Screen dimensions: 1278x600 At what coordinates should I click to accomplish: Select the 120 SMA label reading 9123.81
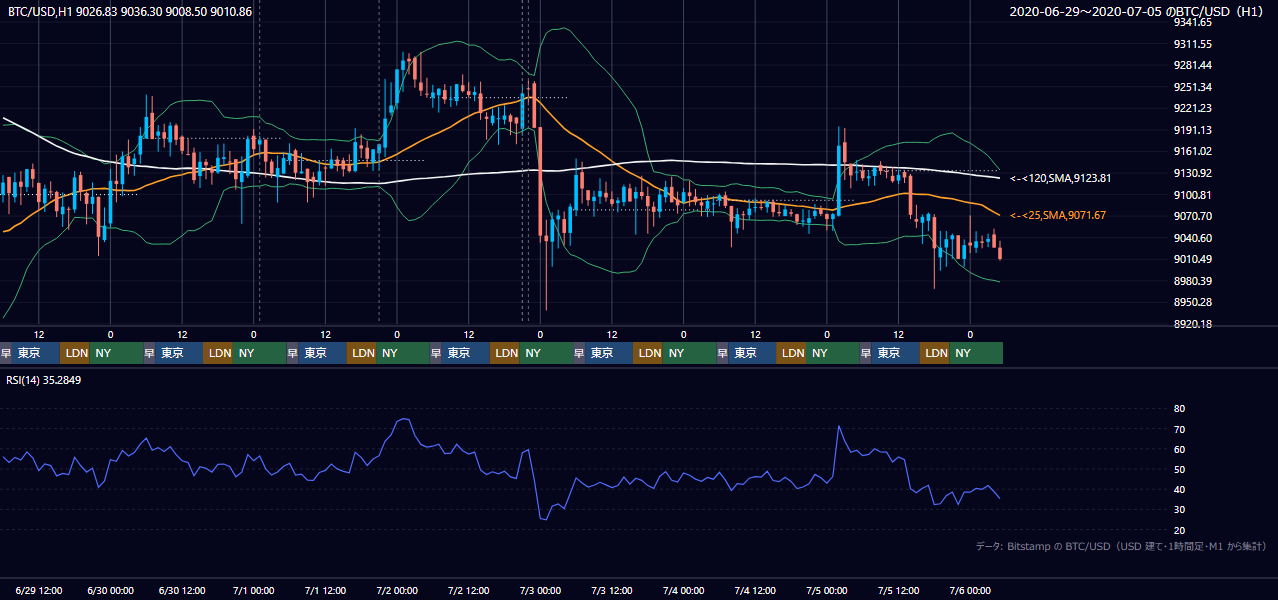1060,178
